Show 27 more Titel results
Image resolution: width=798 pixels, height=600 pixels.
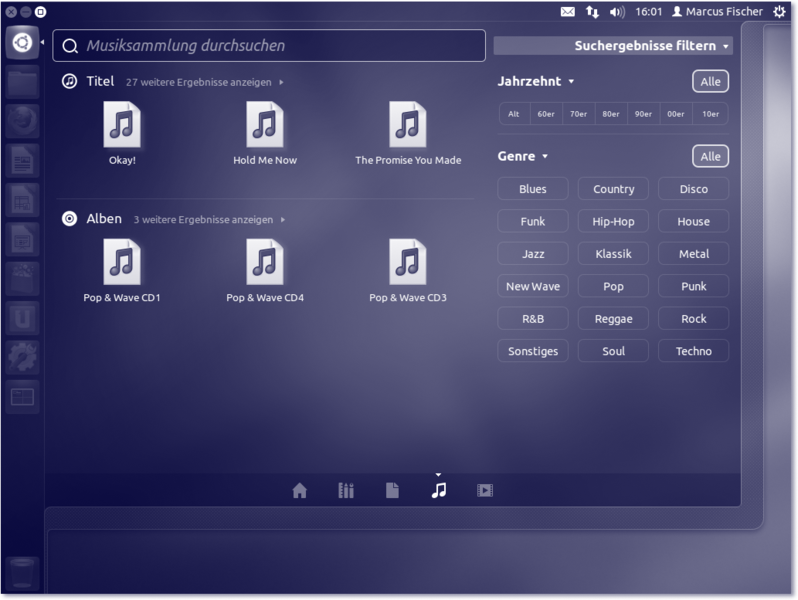[203, 82]
